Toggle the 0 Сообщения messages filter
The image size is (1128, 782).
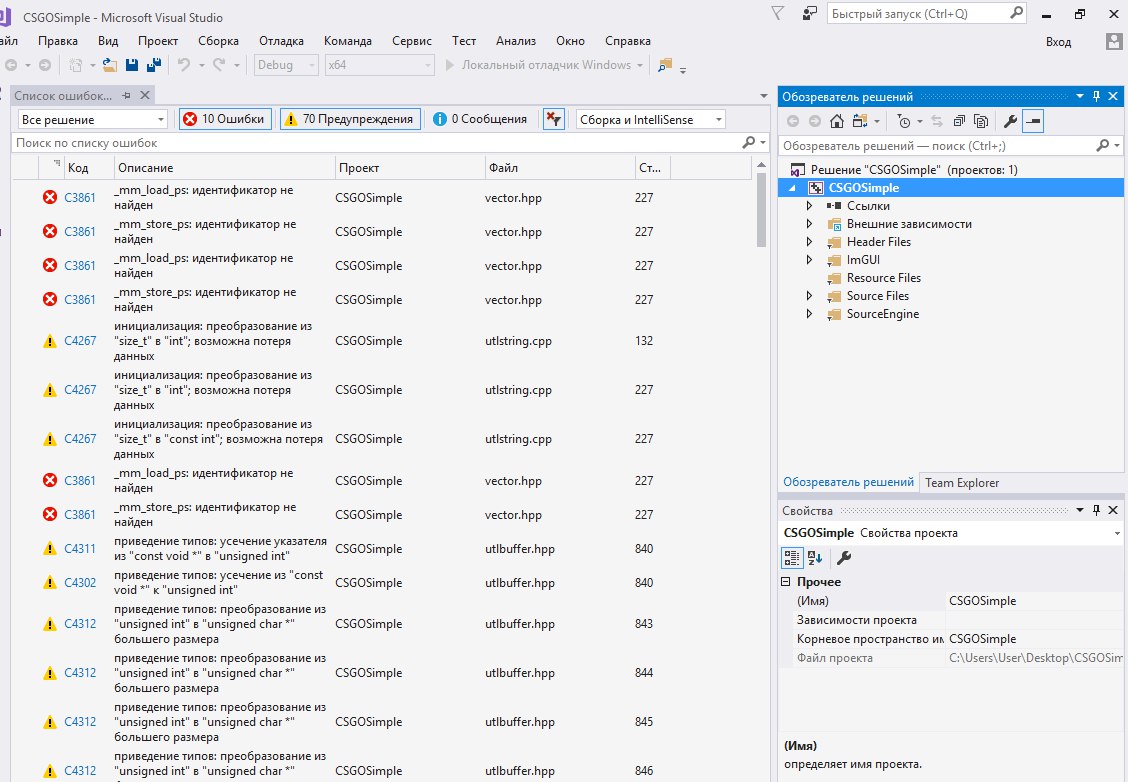[x=480, y=119]
